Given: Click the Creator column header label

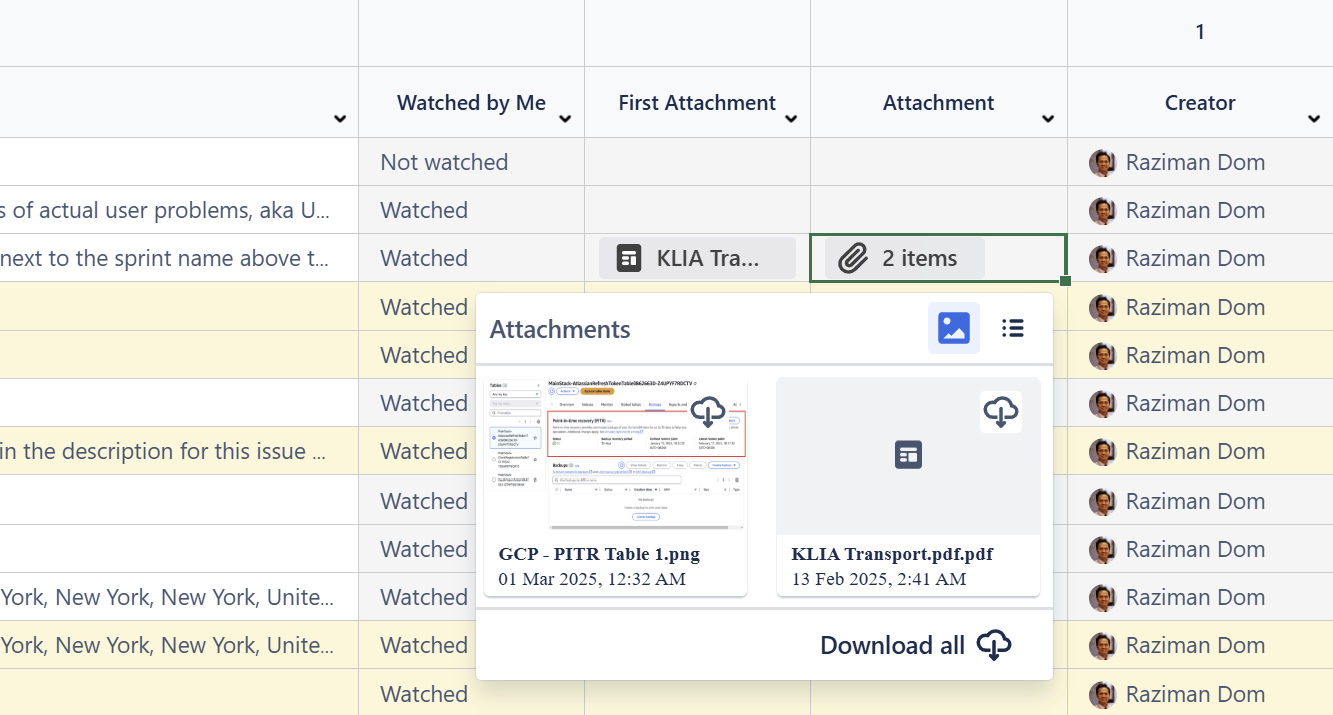Looking at the screenshot, I should point(1199,103).
